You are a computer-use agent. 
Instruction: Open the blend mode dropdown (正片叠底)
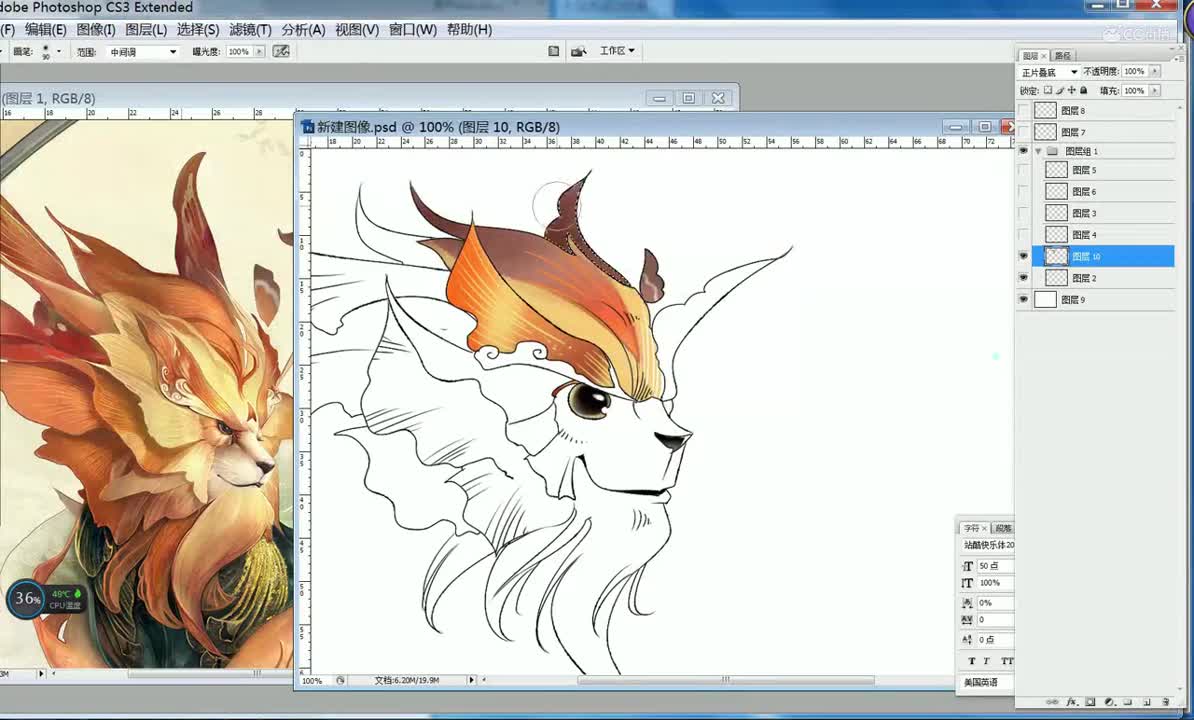(x=1049, y=72)
